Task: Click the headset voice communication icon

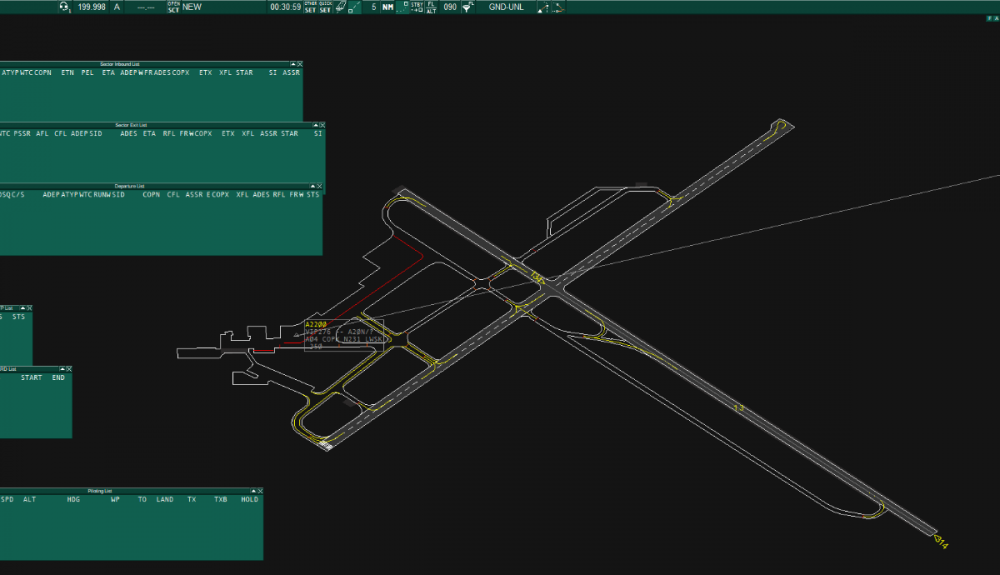Action: pyautogui.click(x=65, y=7)
